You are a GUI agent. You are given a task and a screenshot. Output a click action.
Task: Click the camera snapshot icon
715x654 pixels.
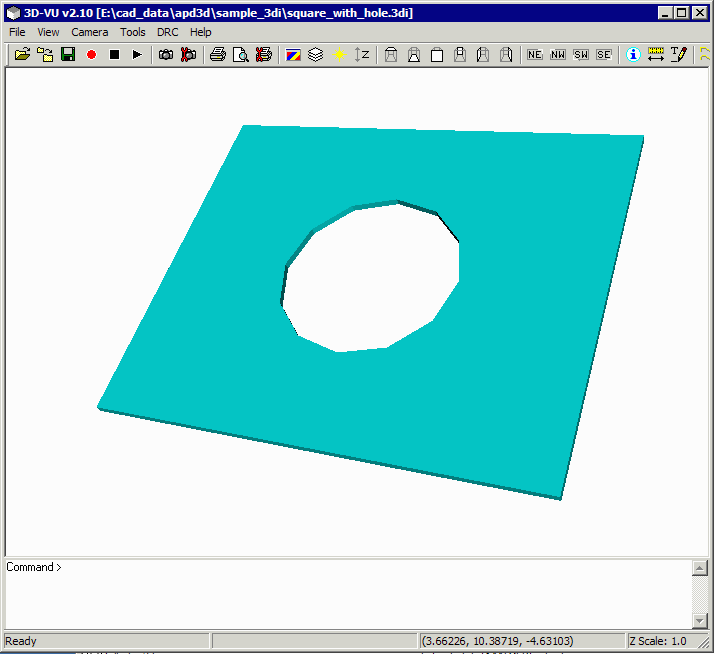point(166,54)
